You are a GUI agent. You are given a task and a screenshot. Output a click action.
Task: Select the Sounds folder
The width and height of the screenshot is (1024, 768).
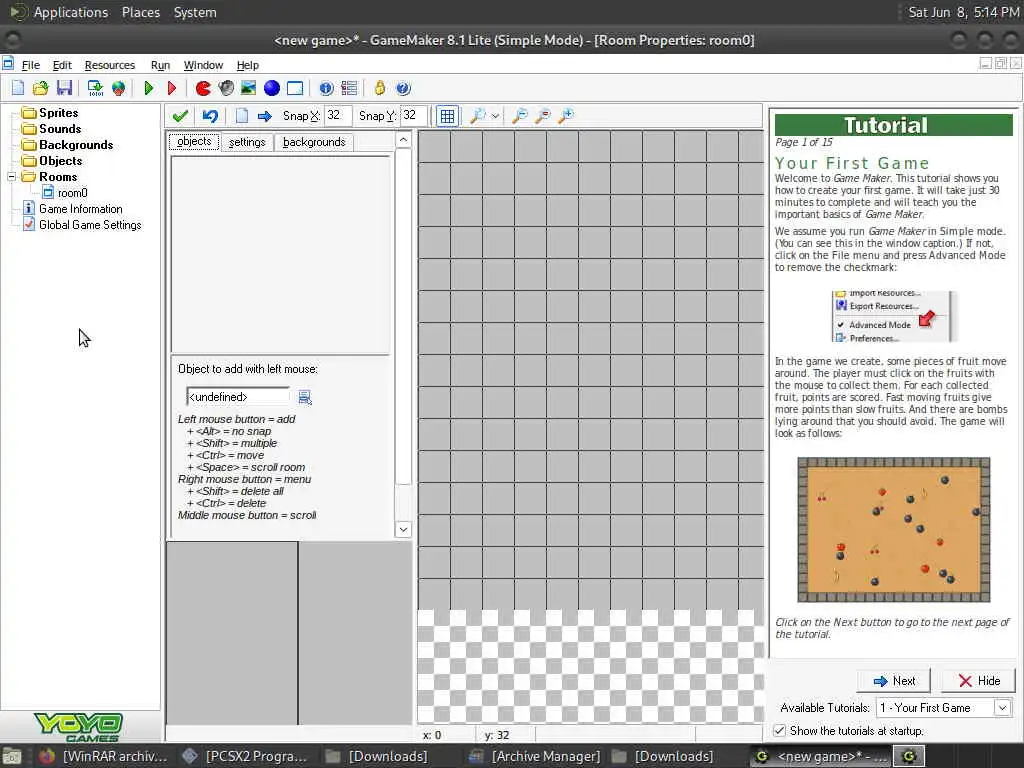(x=60, y=129)
